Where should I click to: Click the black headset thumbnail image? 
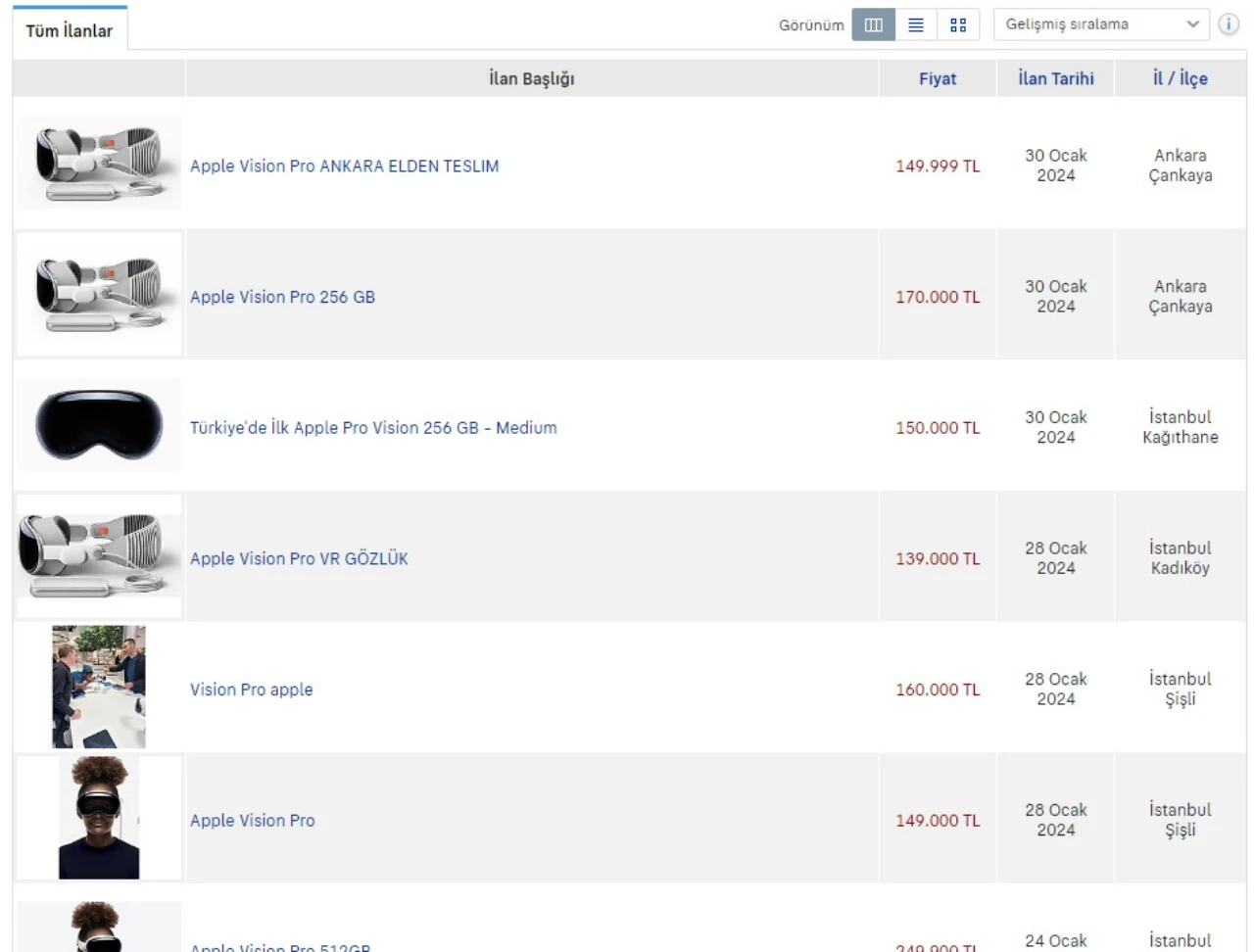tap(99, 425)
